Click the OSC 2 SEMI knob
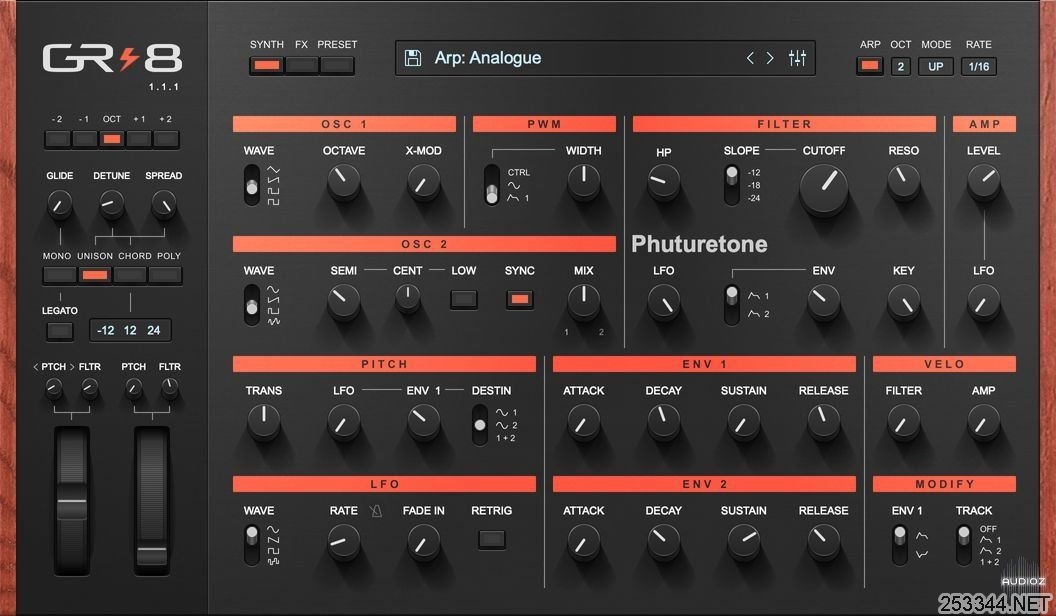The height and width of the screenshot is (616, 1056). tap(343, 301)
